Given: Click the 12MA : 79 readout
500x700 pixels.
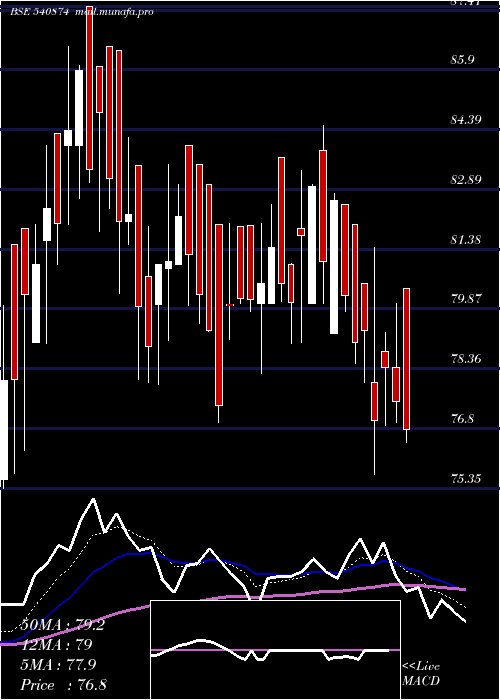Looking at the screenshot, I should [x=56, y=645].
